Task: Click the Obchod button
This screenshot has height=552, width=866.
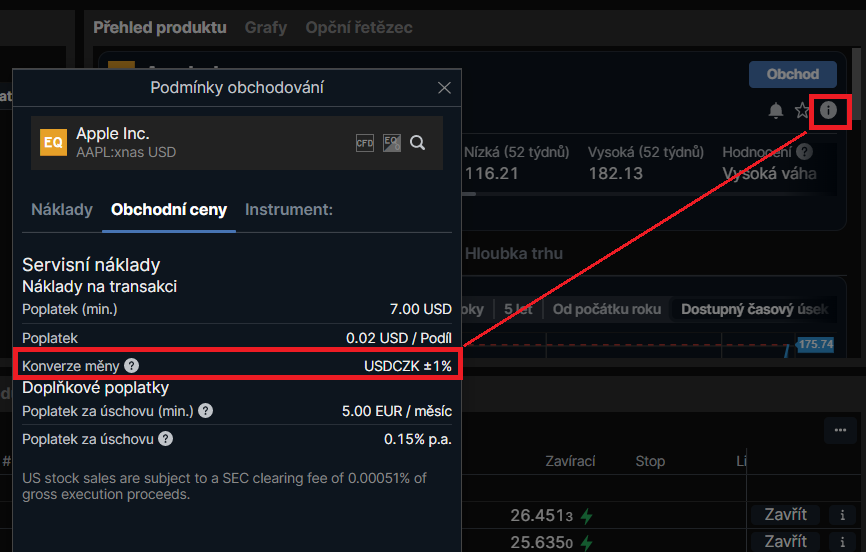Action: pos(793,74)
